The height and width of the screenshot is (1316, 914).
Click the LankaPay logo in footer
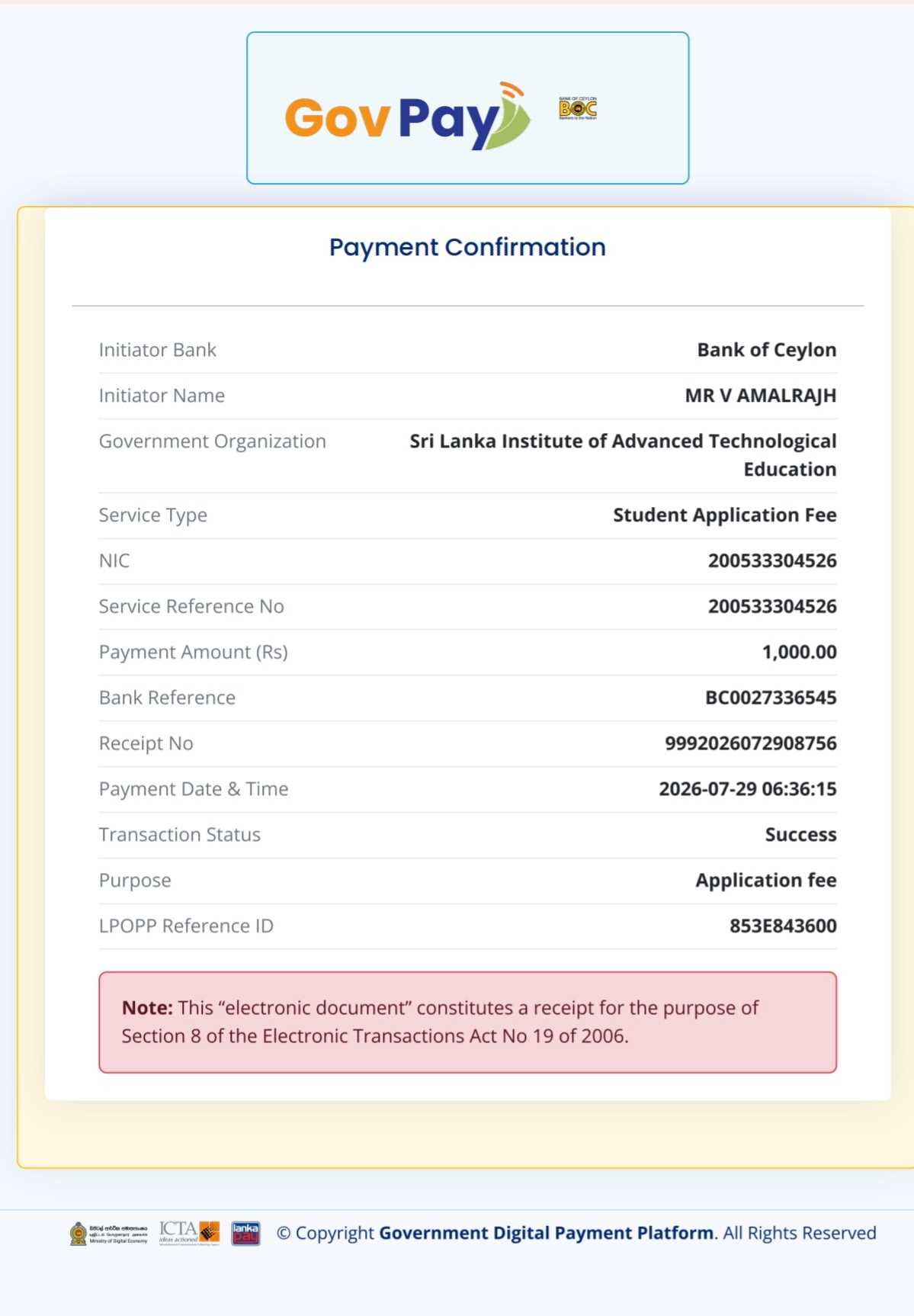(245, 1234)
